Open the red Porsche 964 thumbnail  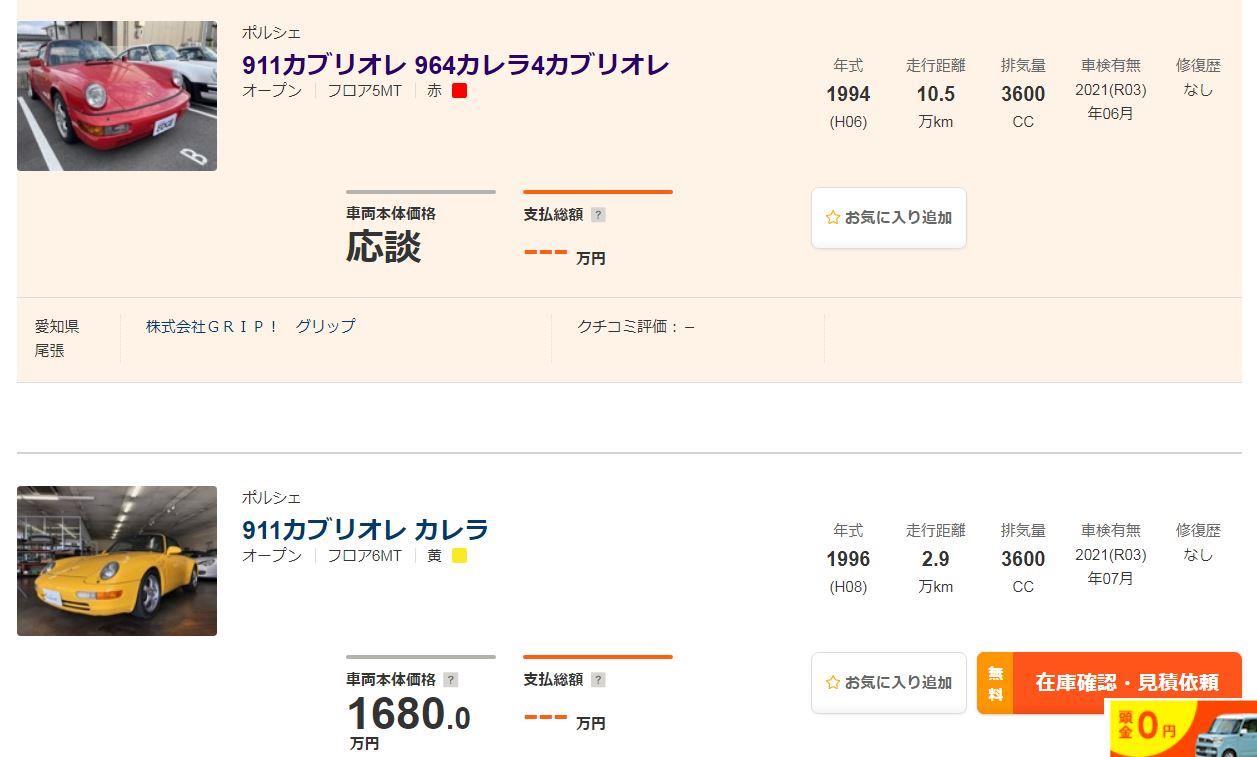[117, 96]
